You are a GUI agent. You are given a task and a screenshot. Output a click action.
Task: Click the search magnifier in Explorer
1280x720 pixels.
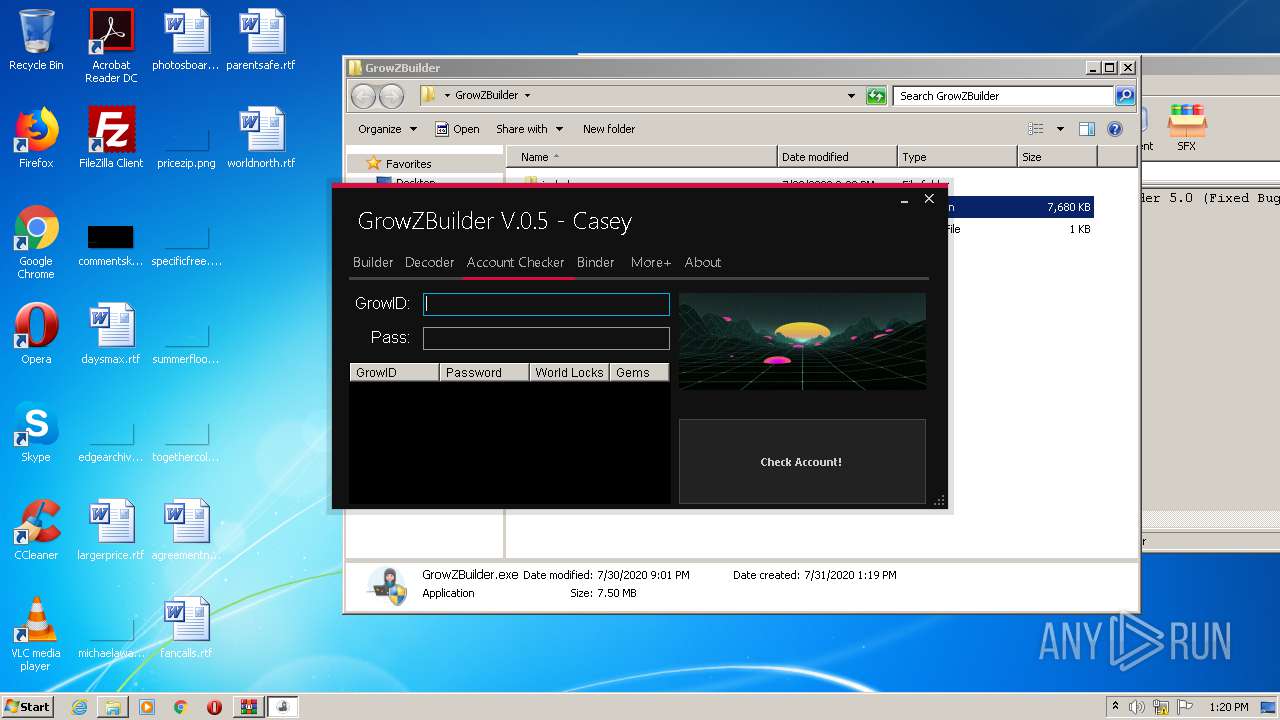point(1125,96)
